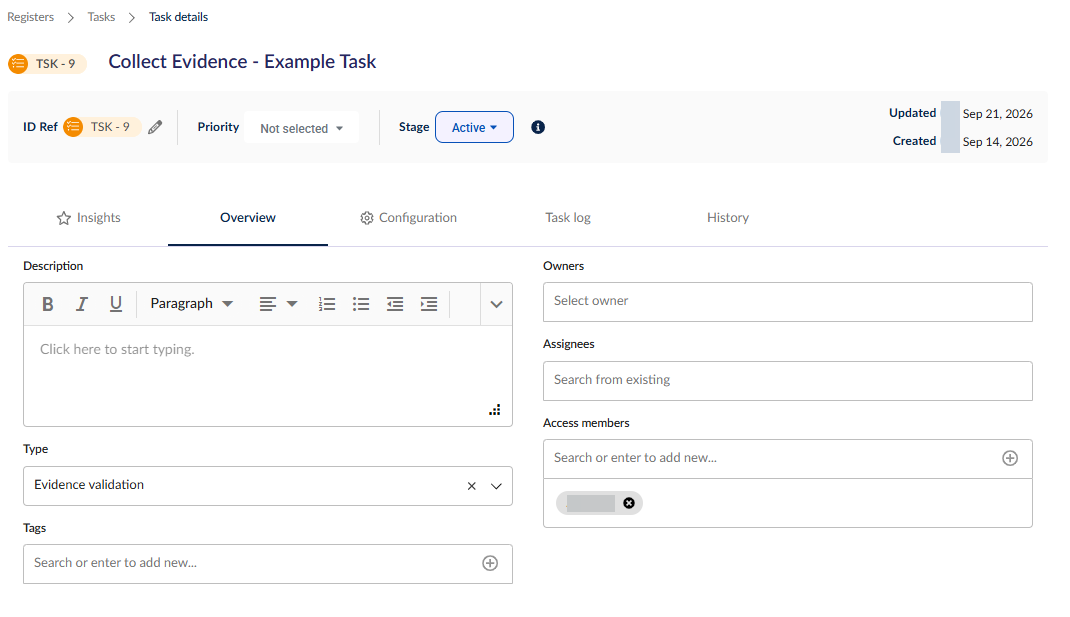Apply bold formatting in description toolbar
The height and width of the screenshot is (617, 1070).
click(48, 304)
